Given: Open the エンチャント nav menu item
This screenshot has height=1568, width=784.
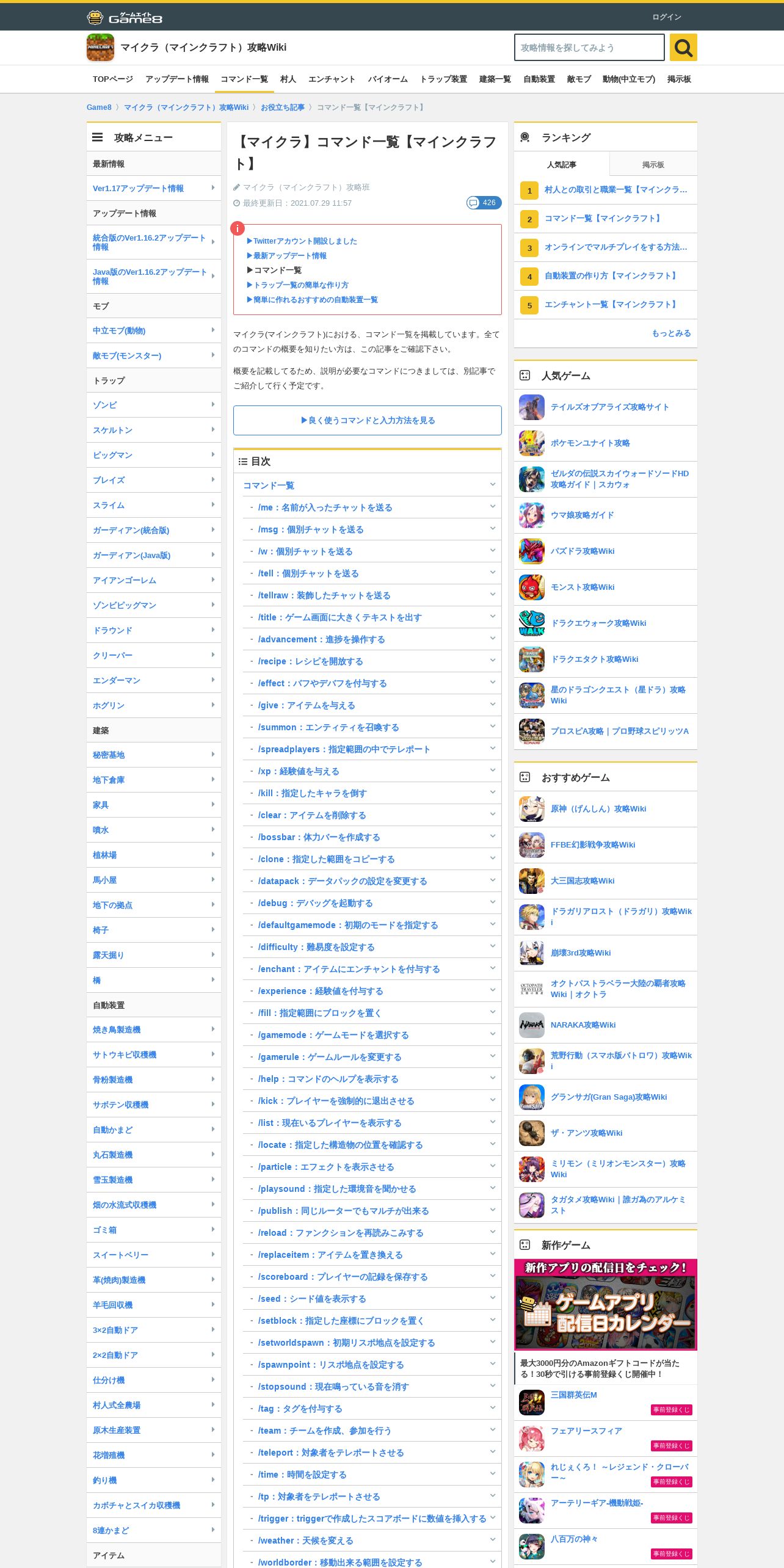Looking at the screenshot, I should click(332, 79).
